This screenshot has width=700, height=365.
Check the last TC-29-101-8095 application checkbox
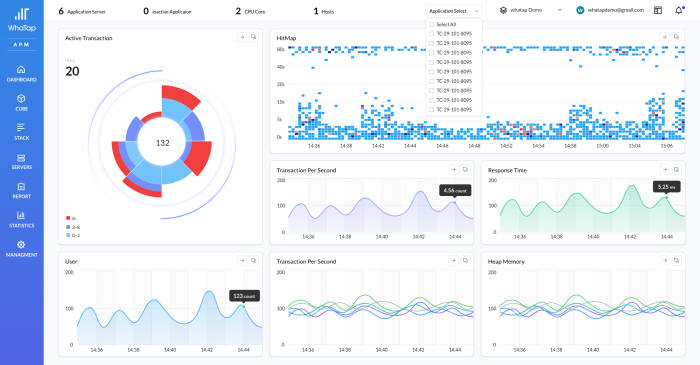coord(431,110)
